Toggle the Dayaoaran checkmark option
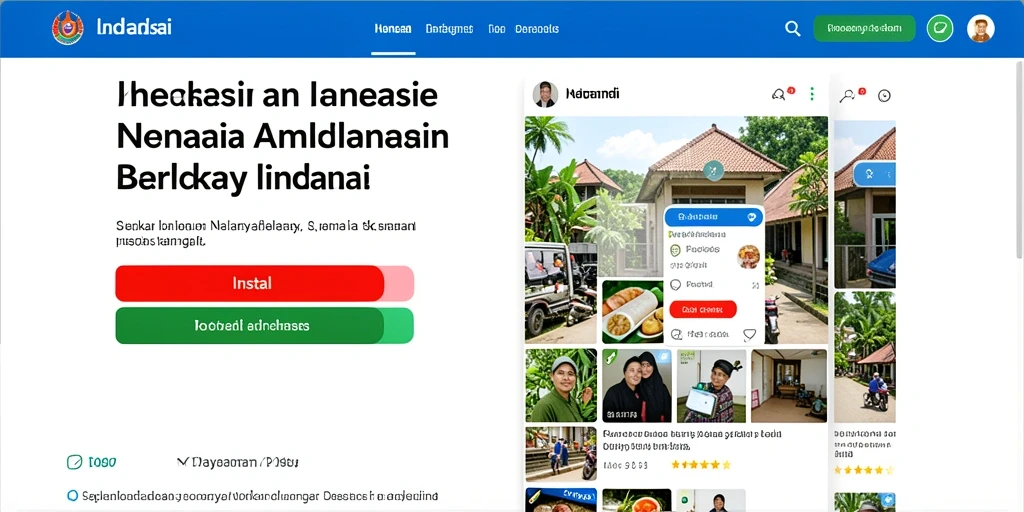Screen dimensions: 1024x512 (182, 462)
